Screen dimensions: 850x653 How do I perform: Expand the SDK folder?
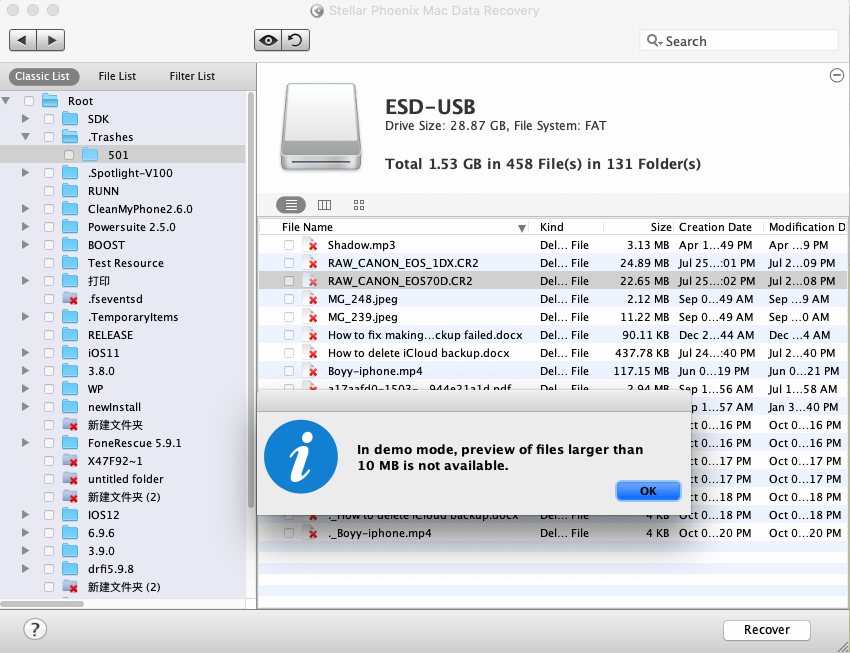click(25, 118)
